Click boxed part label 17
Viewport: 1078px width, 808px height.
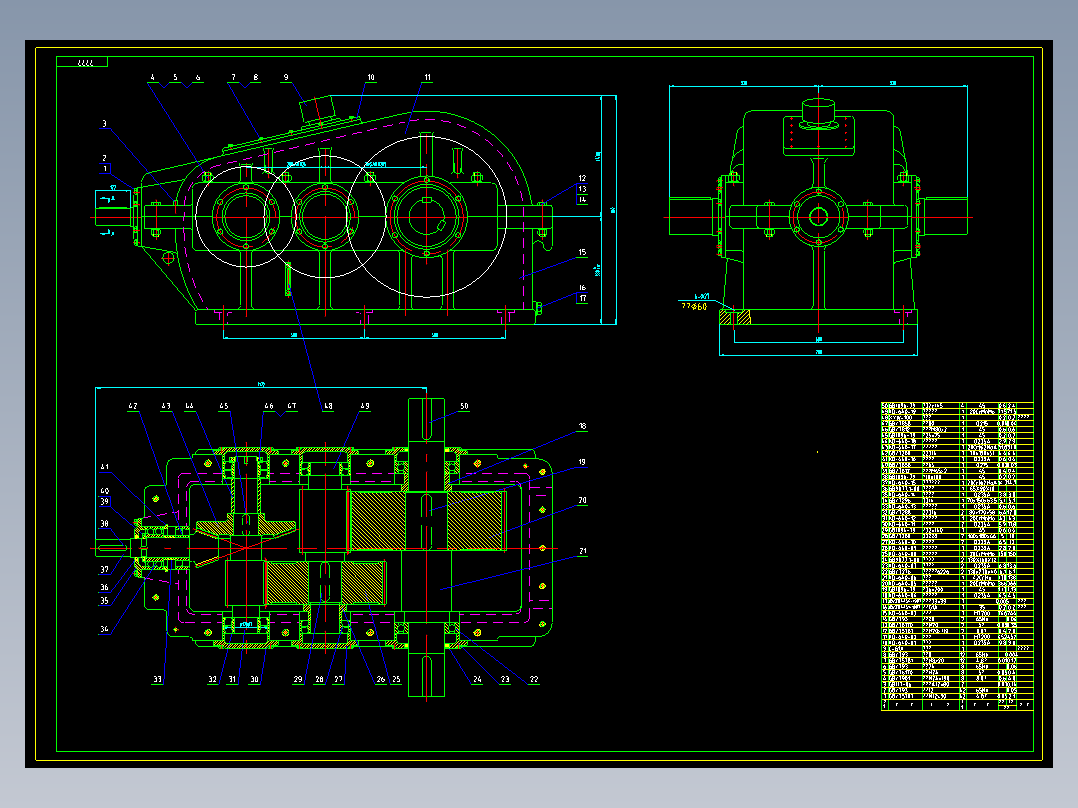(x=582, y=298)
